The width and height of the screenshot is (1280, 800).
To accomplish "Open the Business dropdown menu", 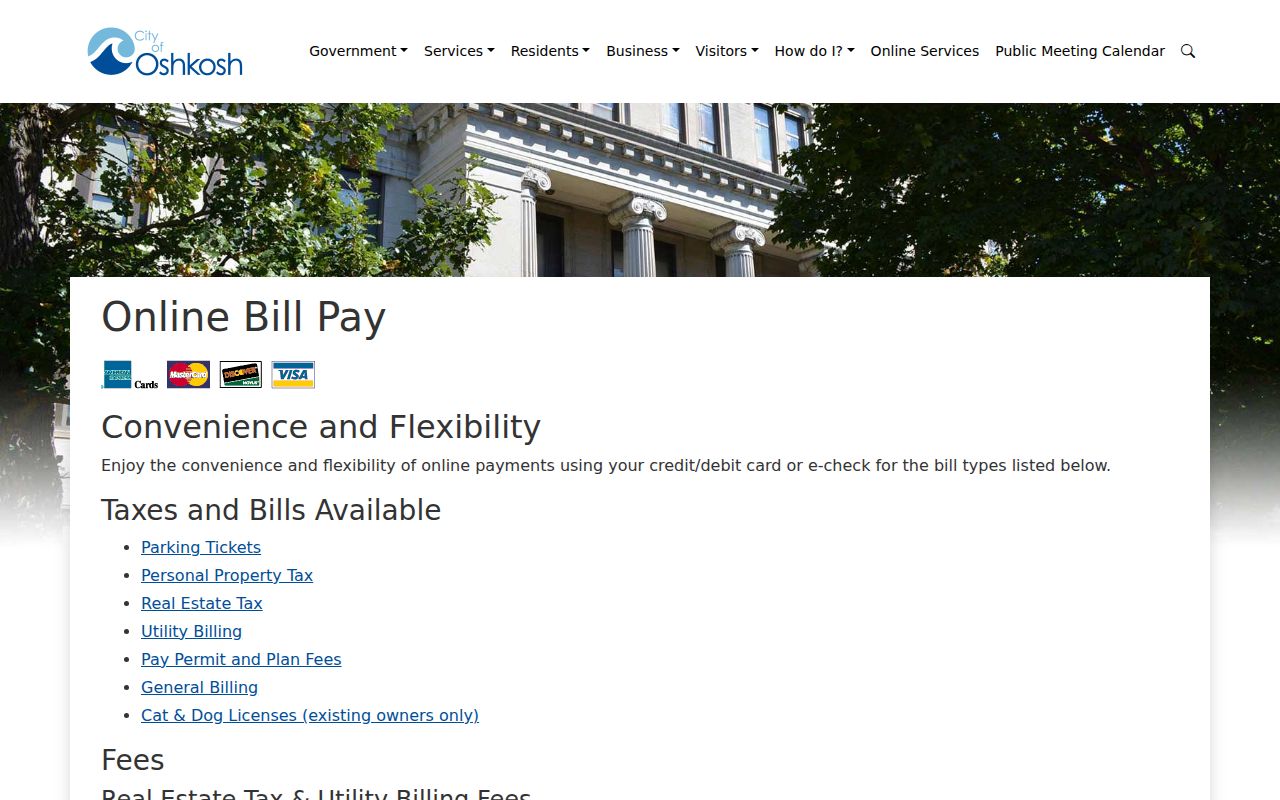I will tap(643, 51).
